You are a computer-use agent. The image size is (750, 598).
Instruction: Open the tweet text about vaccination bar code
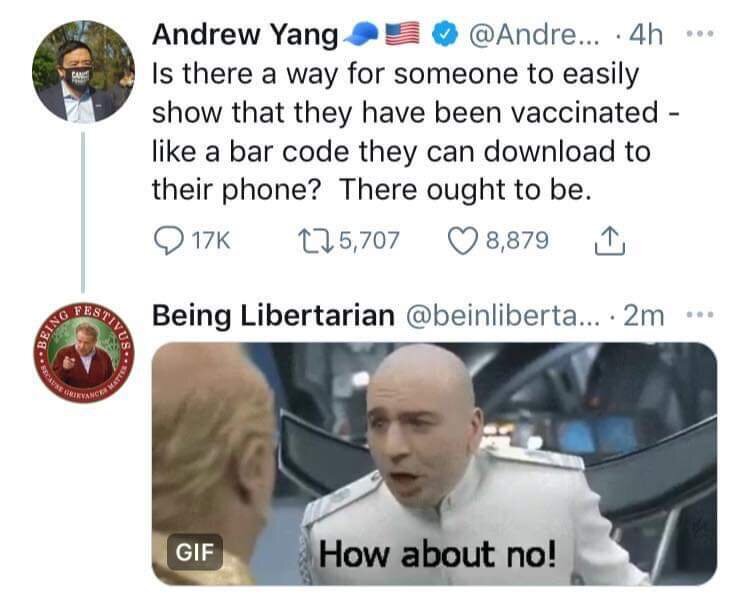pyautogui.click(x=415, y=132)
